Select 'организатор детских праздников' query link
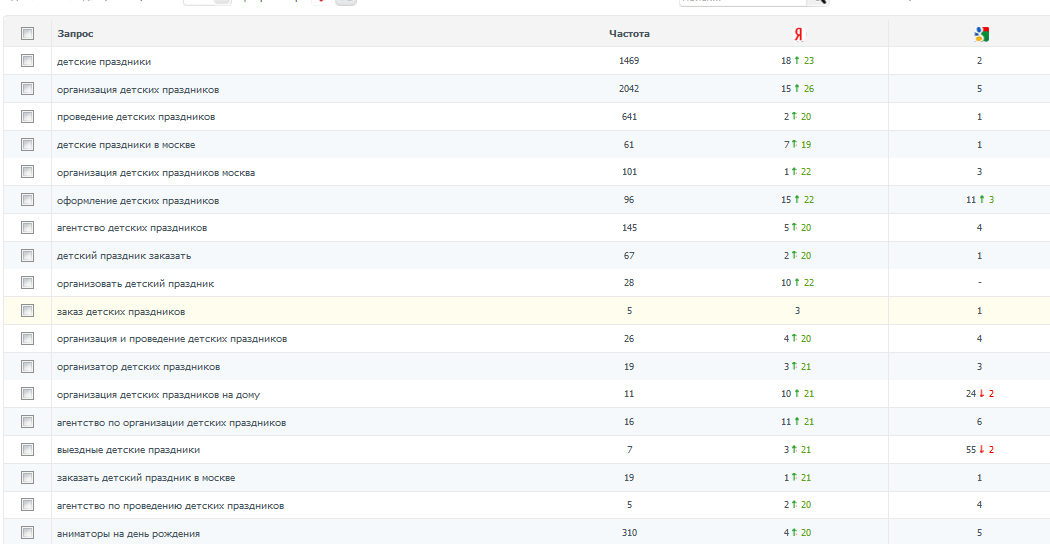 (x=138, y=367)
